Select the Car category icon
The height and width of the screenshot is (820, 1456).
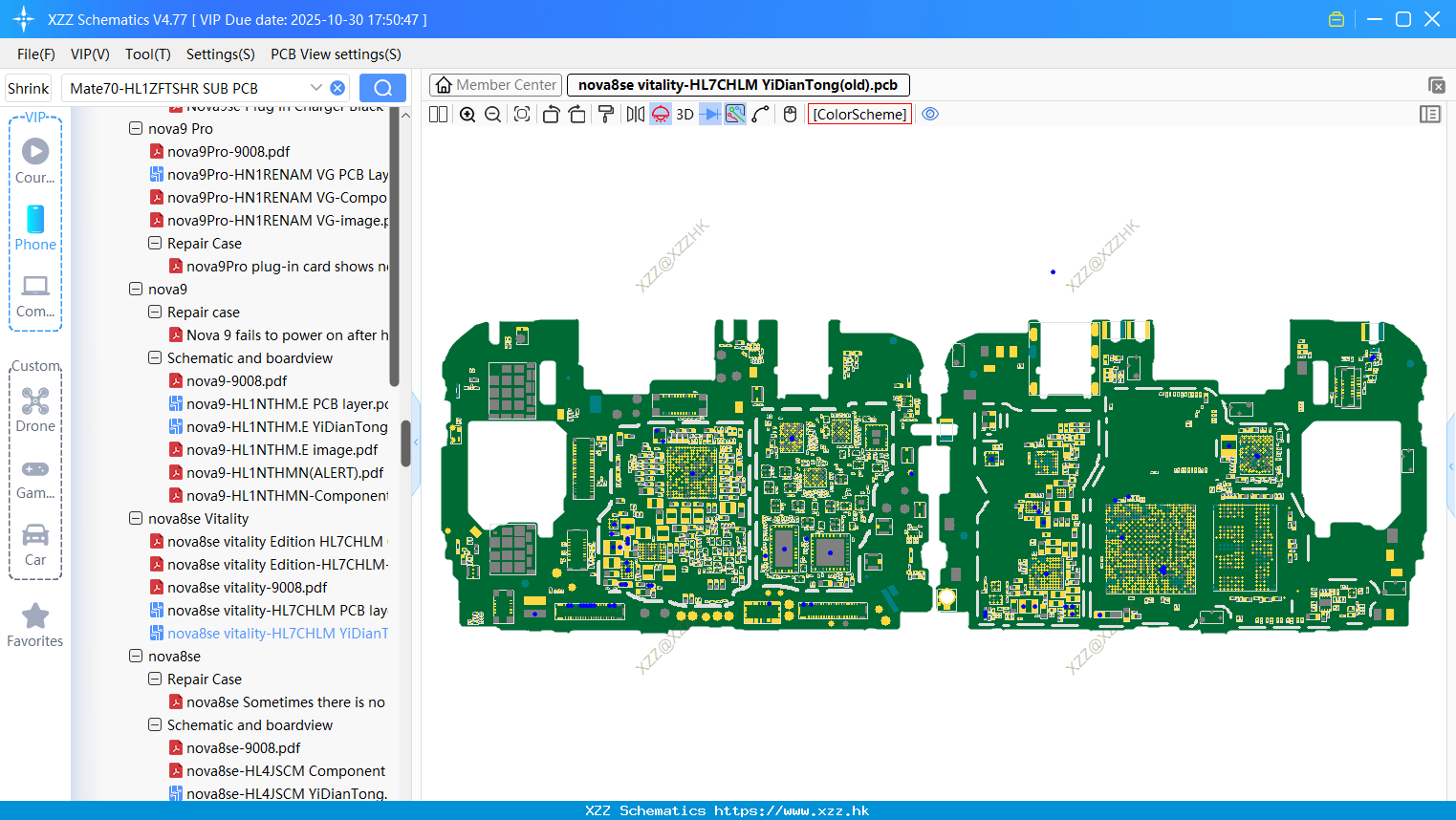[x=35, y=545]
